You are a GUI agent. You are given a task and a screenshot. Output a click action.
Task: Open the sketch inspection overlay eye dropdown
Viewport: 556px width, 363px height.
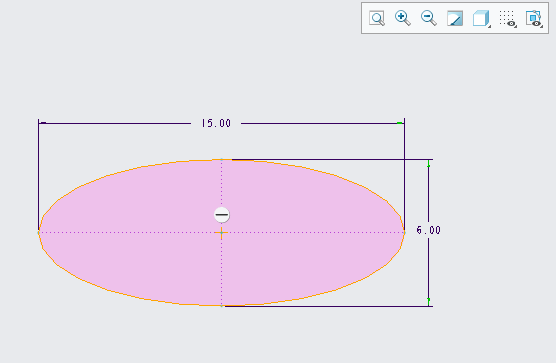point(534,18)
